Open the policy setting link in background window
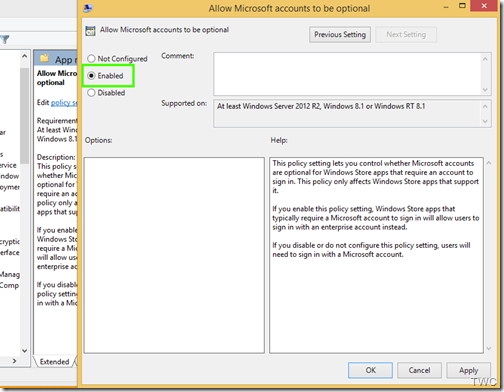This screenshot has width=504, height=392. click(x=64, y=103)
